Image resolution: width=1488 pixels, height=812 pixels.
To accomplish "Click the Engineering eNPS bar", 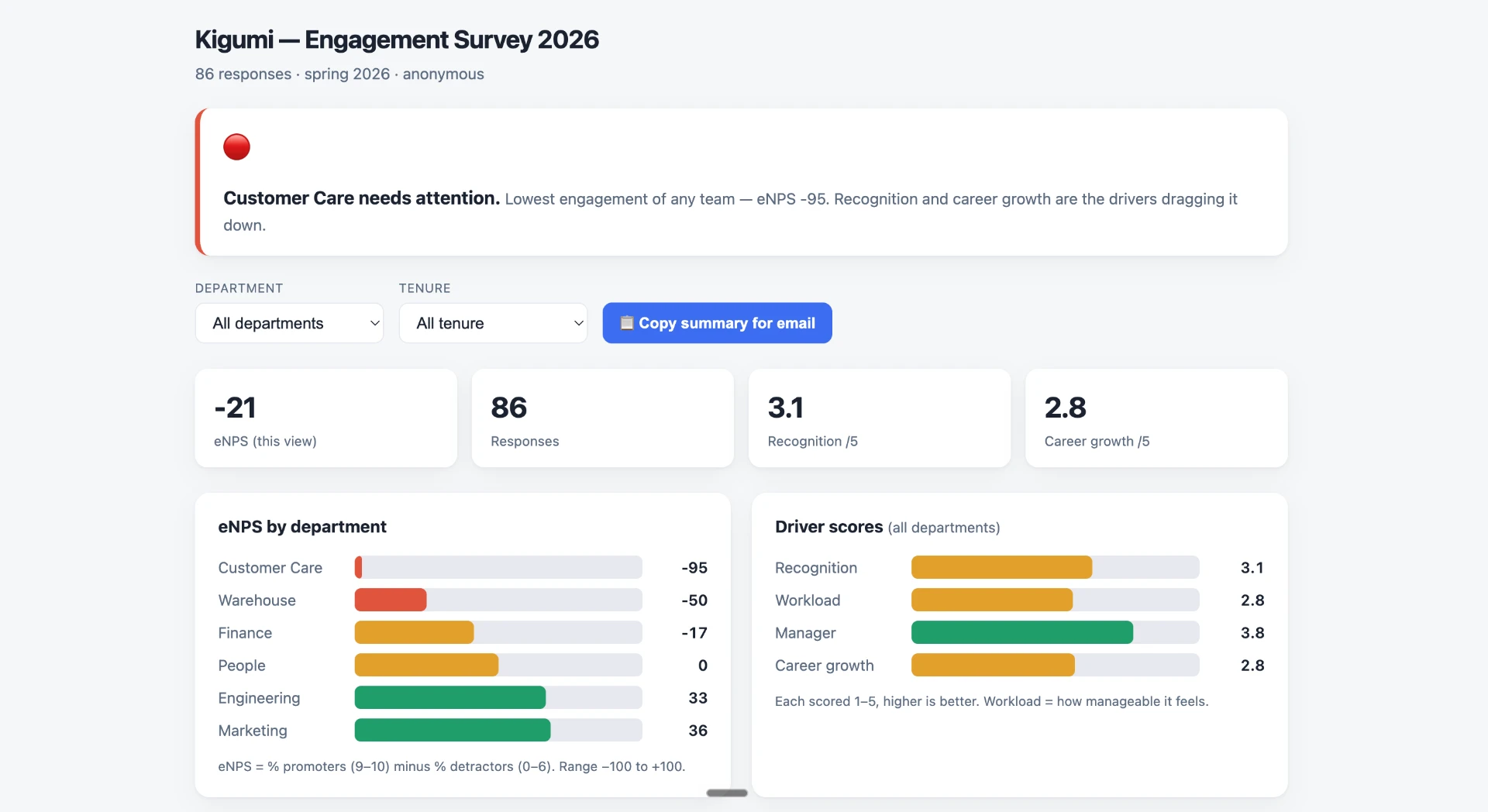I will click(498, 697).
